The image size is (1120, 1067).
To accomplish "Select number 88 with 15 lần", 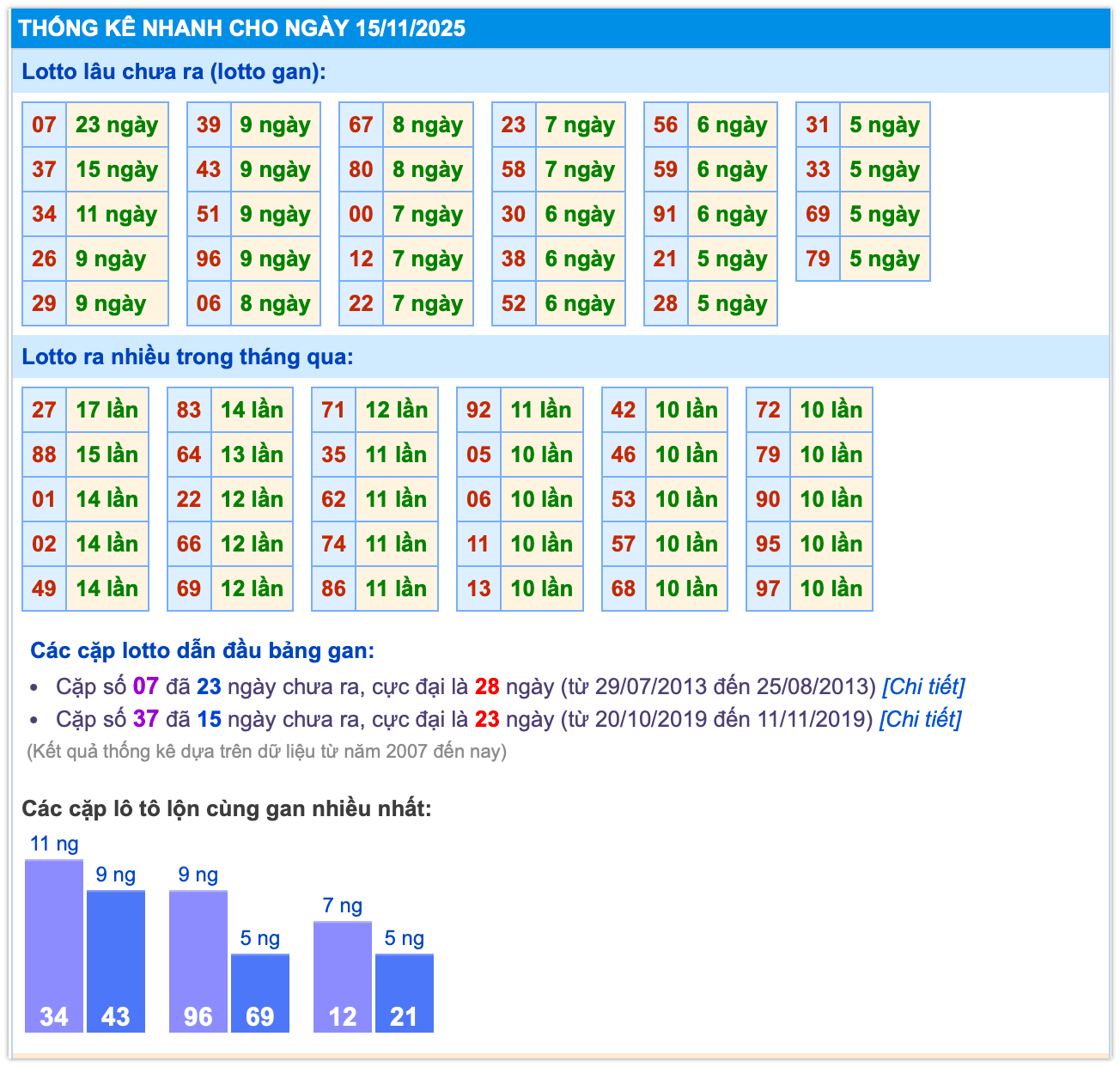I will pos(44,455).
